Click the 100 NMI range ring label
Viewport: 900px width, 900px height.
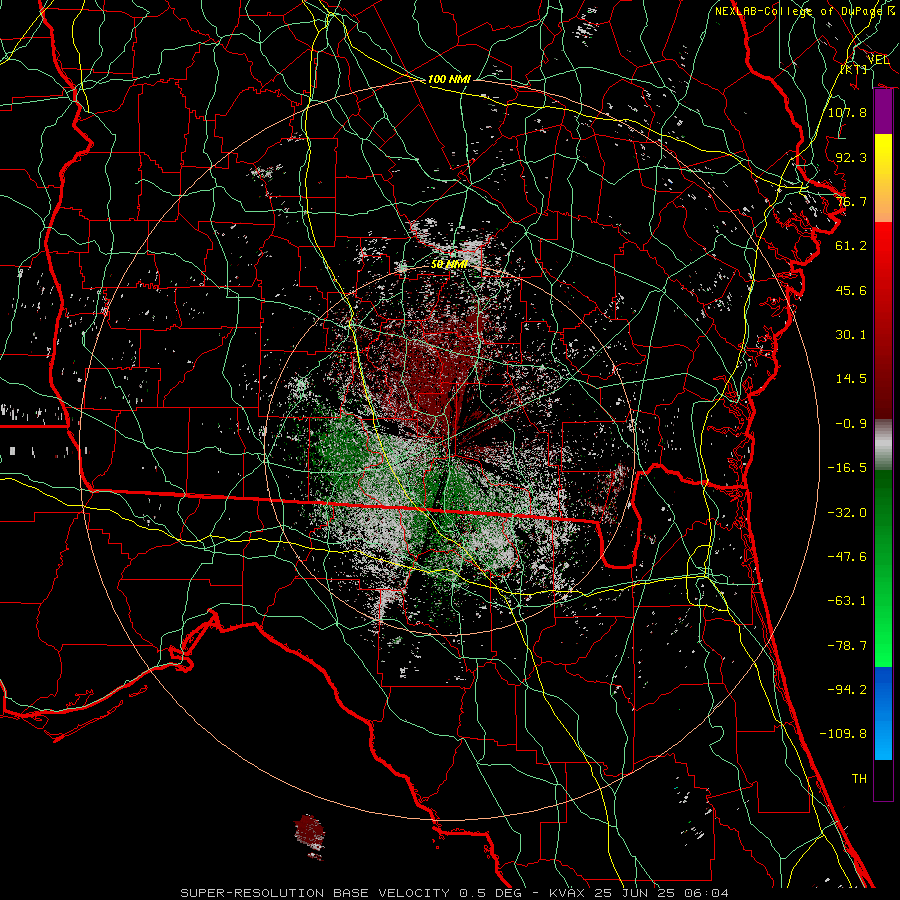coord(449,79)
